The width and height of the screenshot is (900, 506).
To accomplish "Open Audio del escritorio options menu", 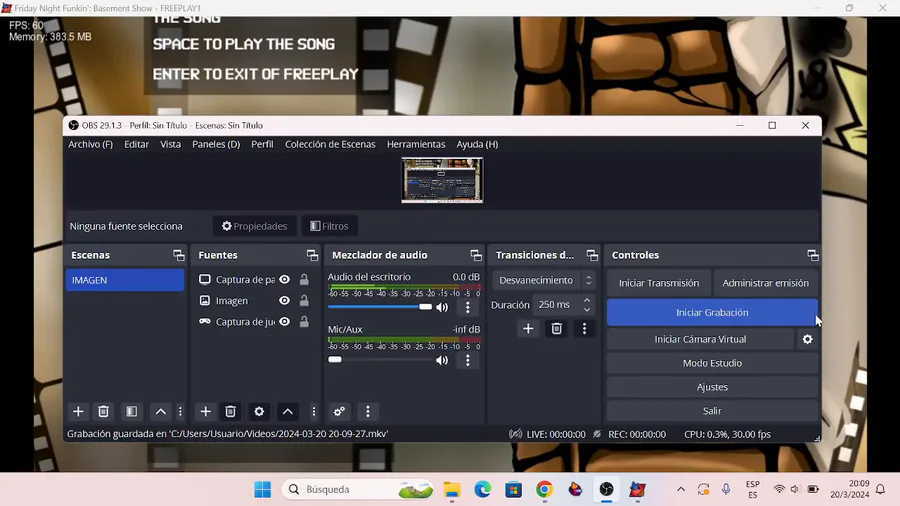I will tap(468, 308).
